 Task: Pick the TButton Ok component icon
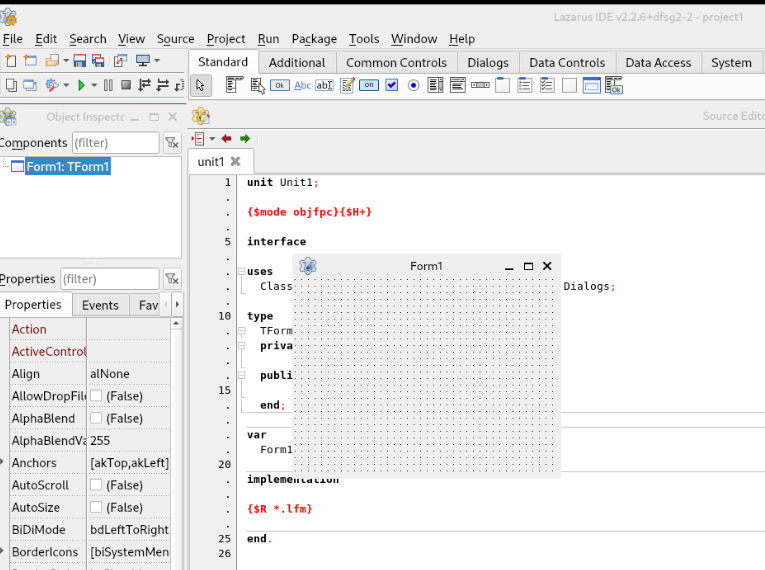(x=280, y=85)
